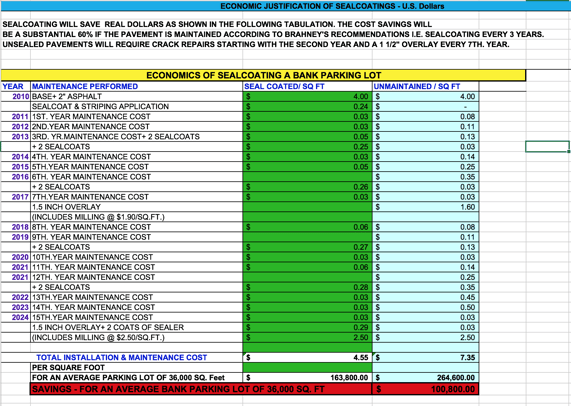Click the empty outlined active cell at right
Screen dimensions: 571x406
547,146
